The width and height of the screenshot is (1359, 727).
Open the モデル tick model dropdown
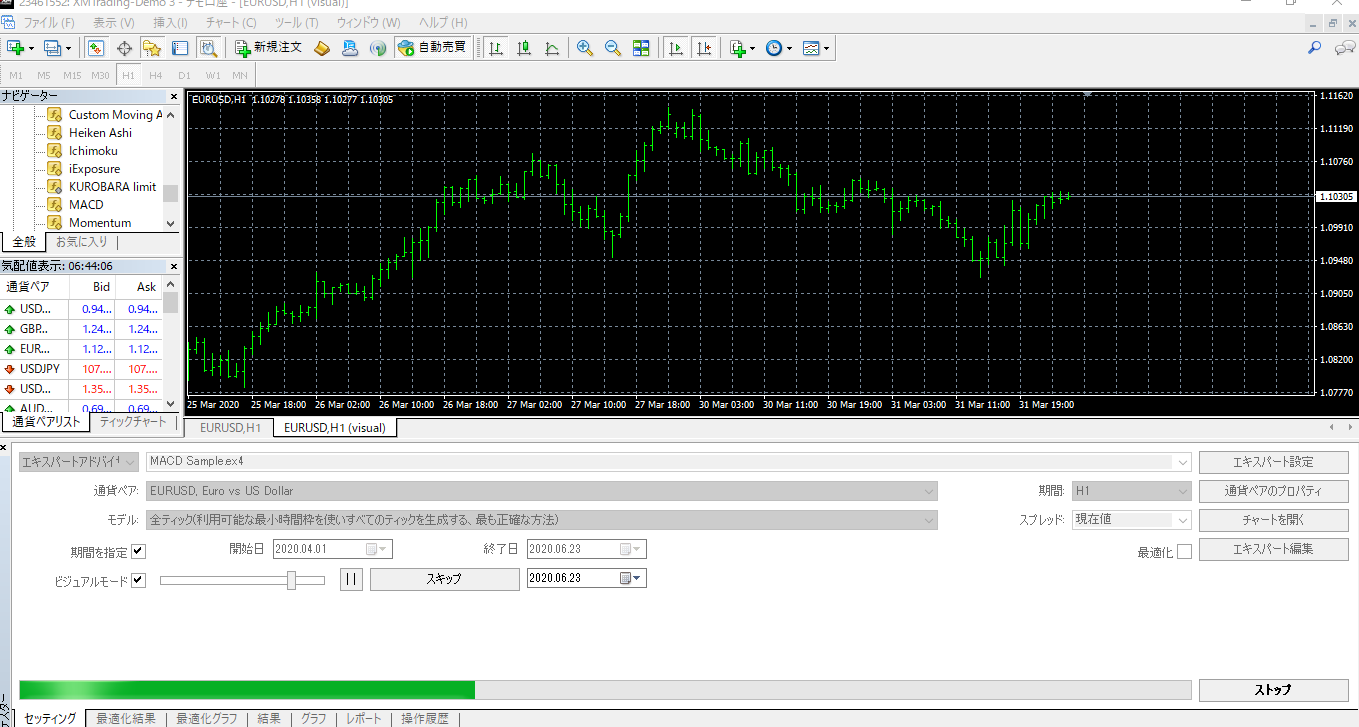pyautogui.click(x=930, y=520)
